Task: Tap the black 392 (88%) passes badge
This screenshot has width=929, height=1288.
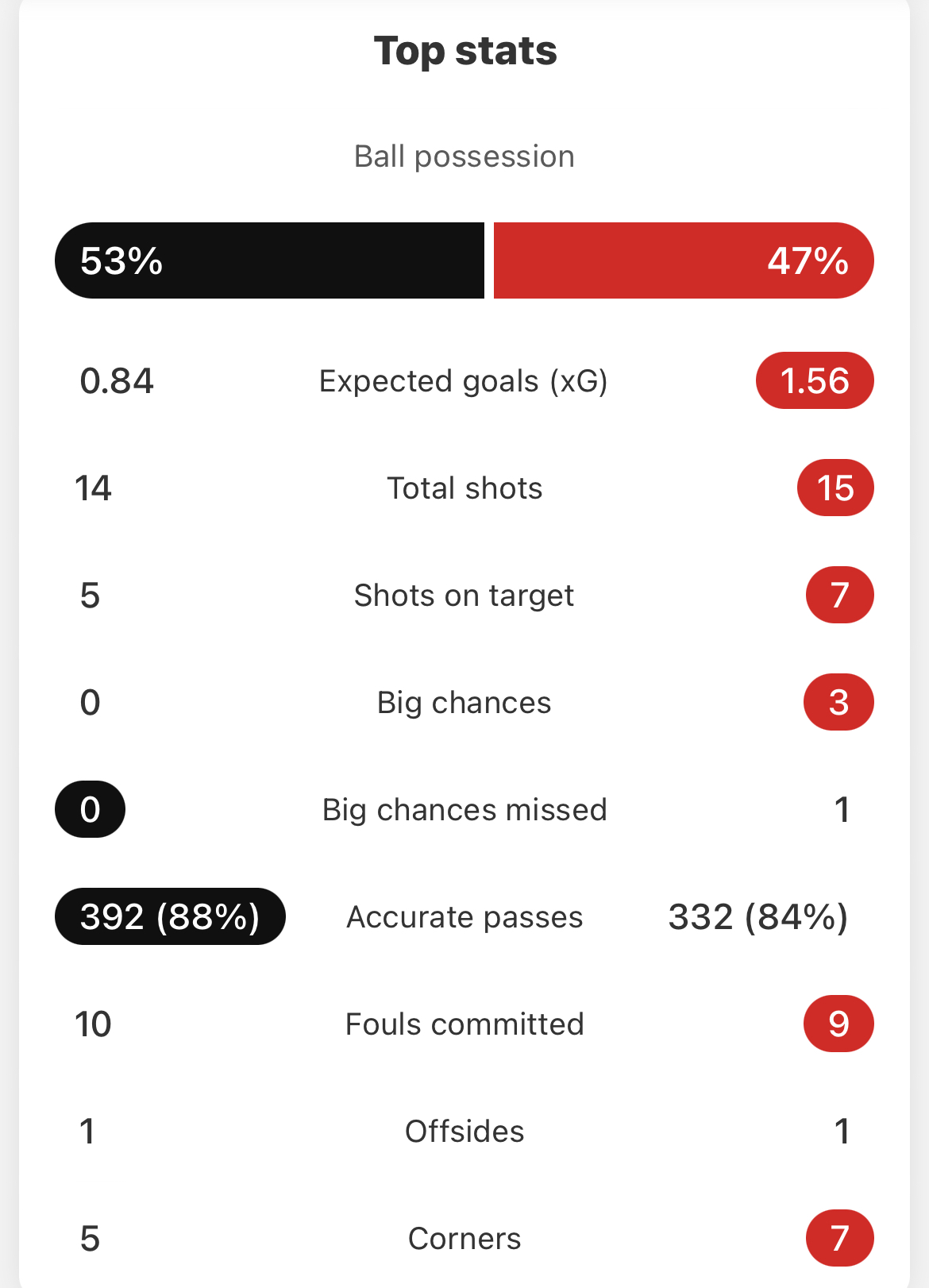Action: (x=170, y=916)
